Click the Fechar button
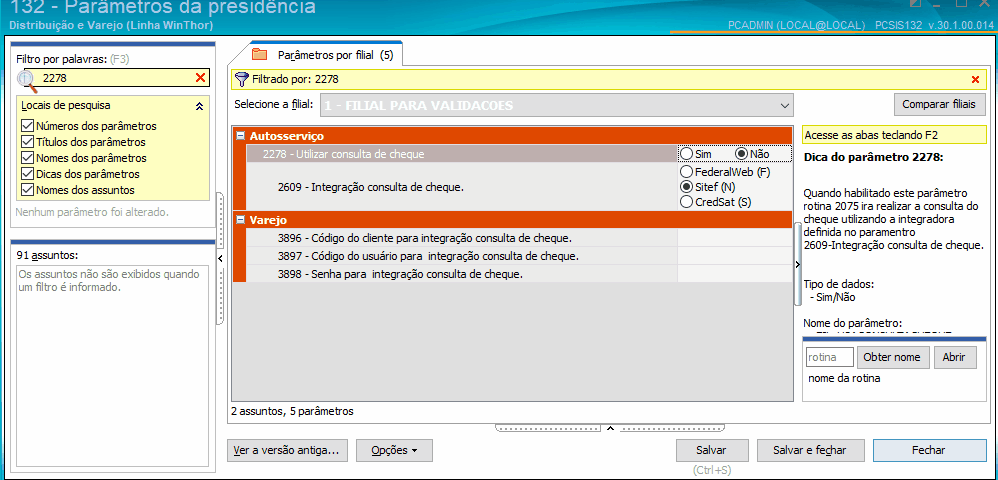The height and width of the screenshot is (480, 998). click(929, 450)
